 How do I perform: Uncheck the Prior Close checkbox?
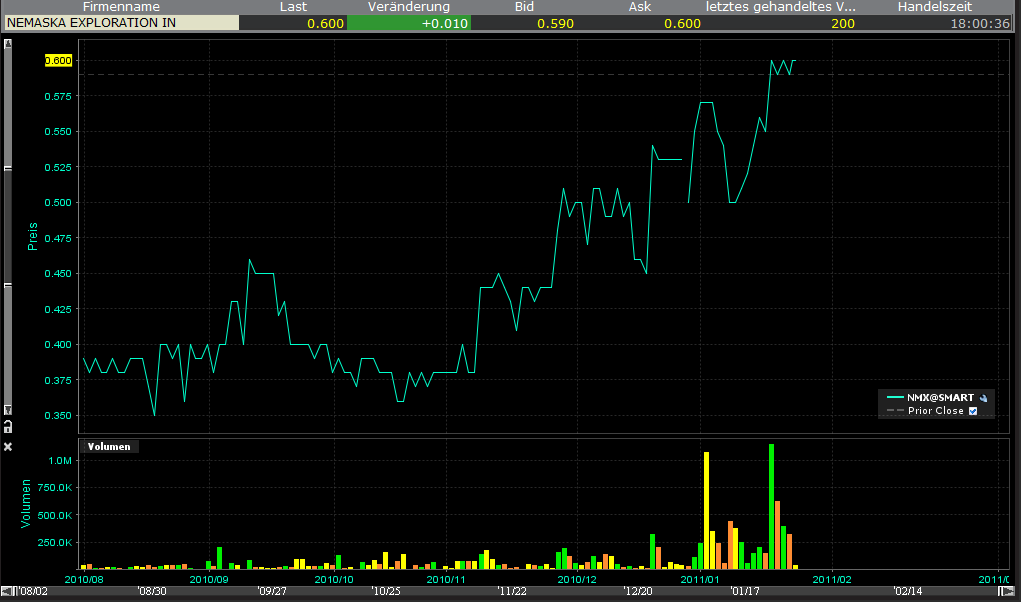(973, 411)
